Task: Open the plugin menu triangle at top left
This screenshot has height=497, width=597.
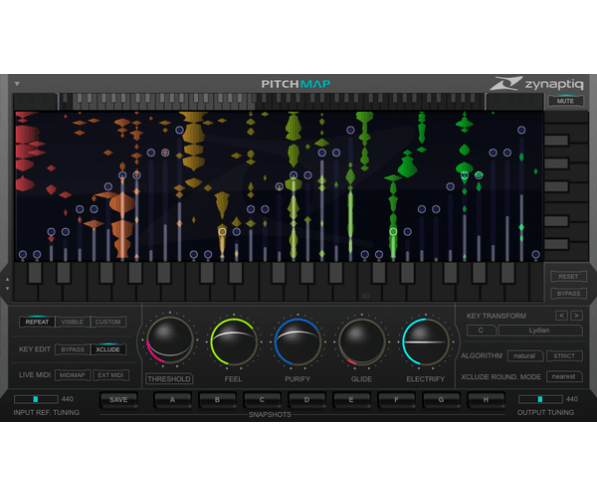Action: point(17,83)
